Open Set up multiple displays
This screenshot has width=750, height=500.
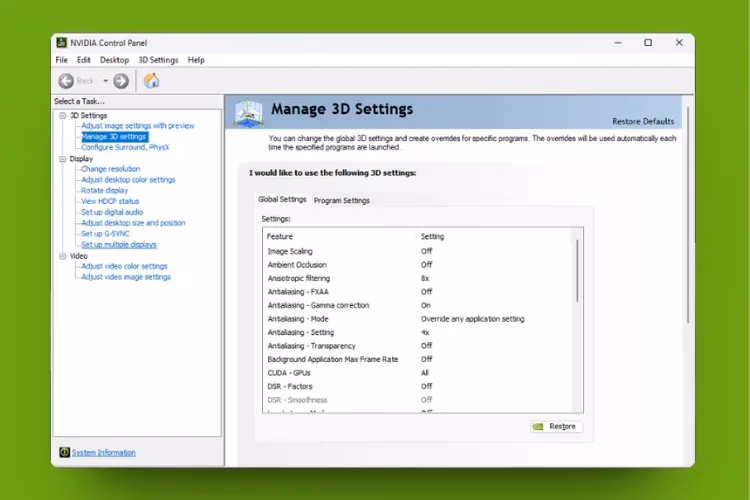pos(119,244)
